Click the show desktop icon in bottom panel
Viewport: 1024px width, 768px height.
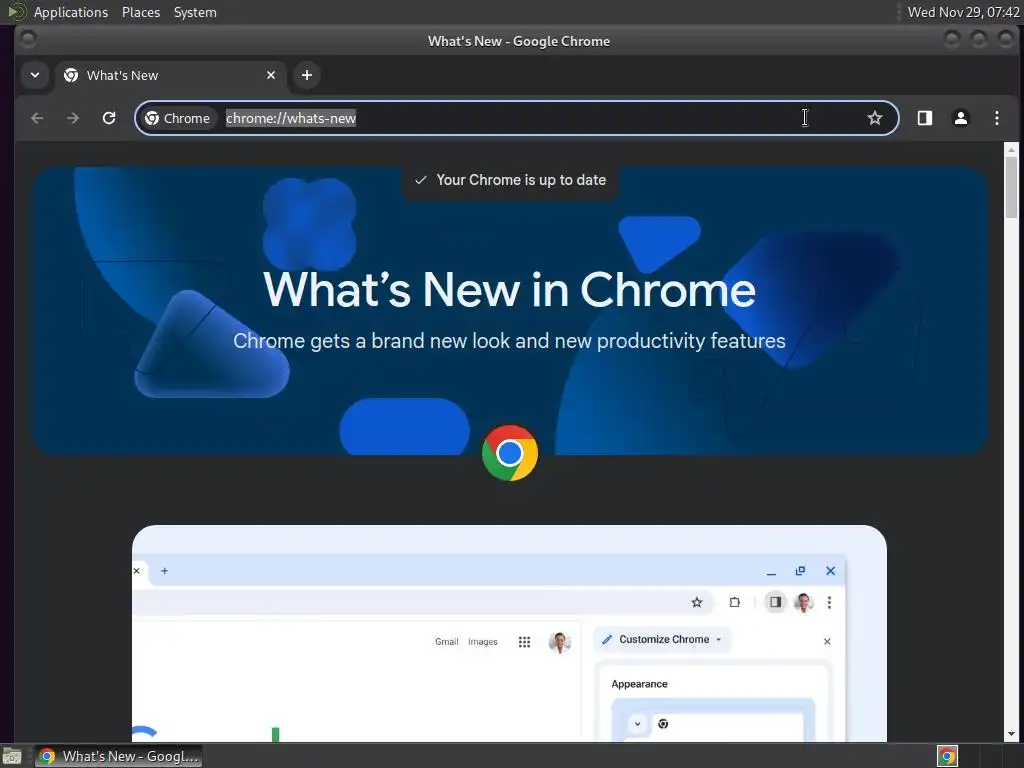pyautogui.click(x=12, y=756)
